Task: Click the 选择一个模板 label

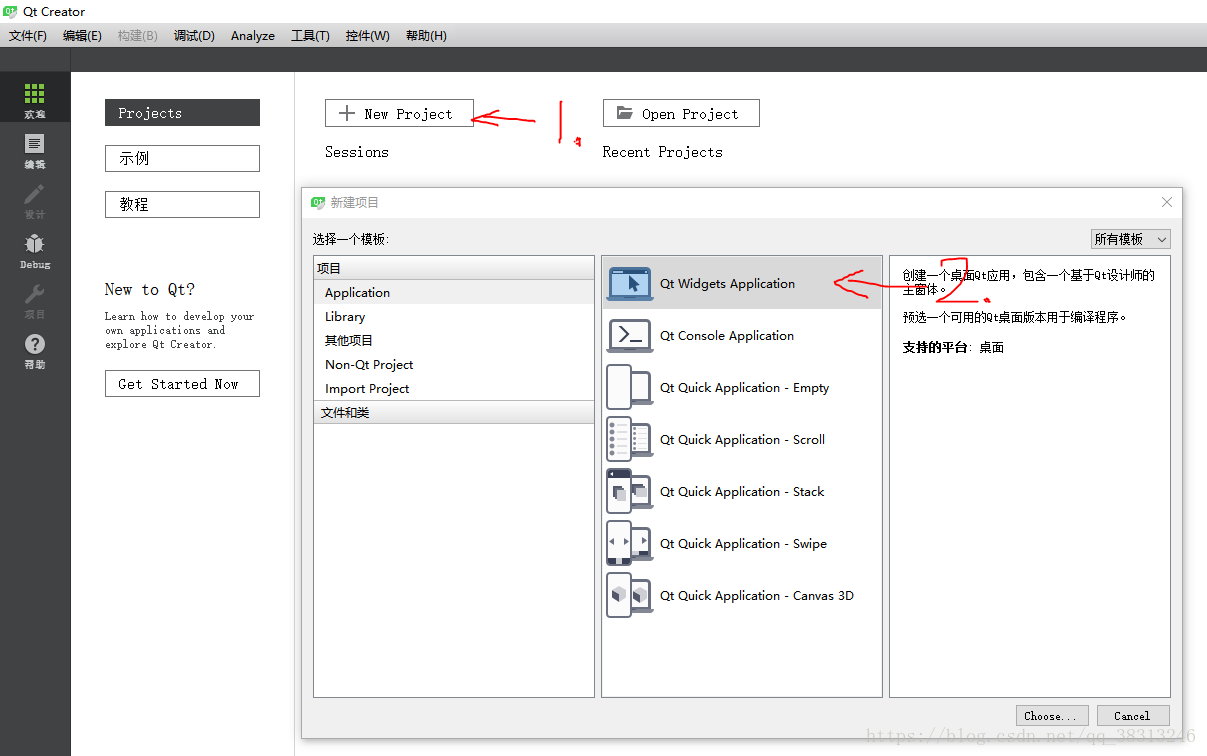Action: [x=351, y=239]
